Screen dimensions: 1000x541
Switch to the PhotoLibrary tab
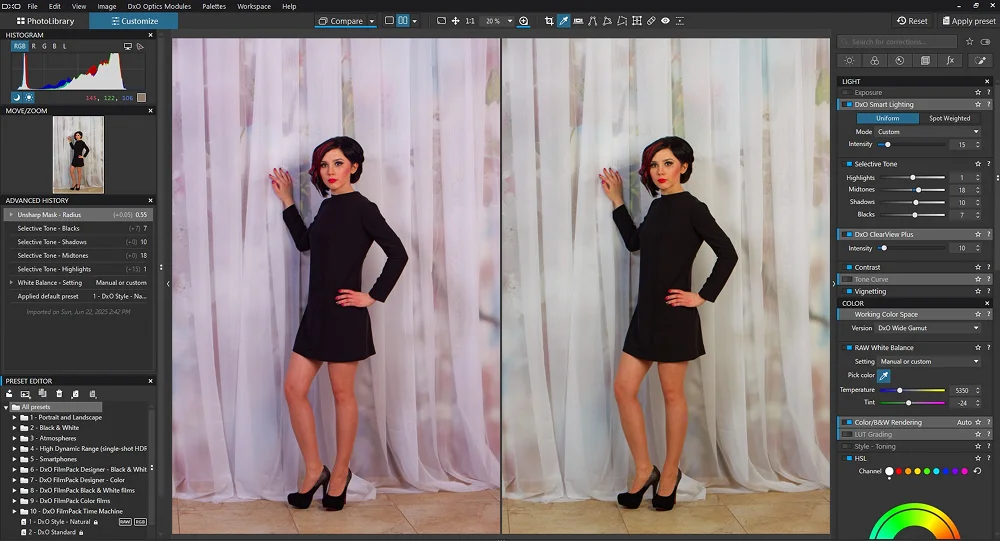[45, 21]
